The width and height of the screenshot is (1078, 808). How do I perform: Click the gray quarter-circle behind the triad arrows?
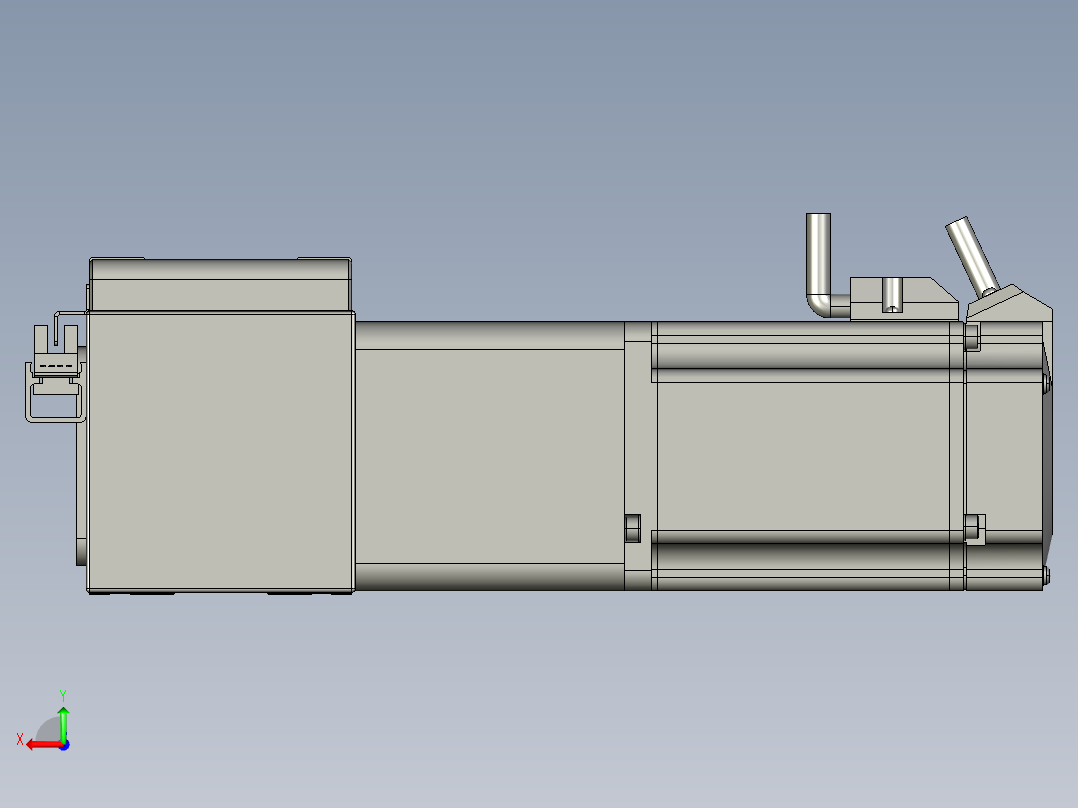(x=48, y=730)
